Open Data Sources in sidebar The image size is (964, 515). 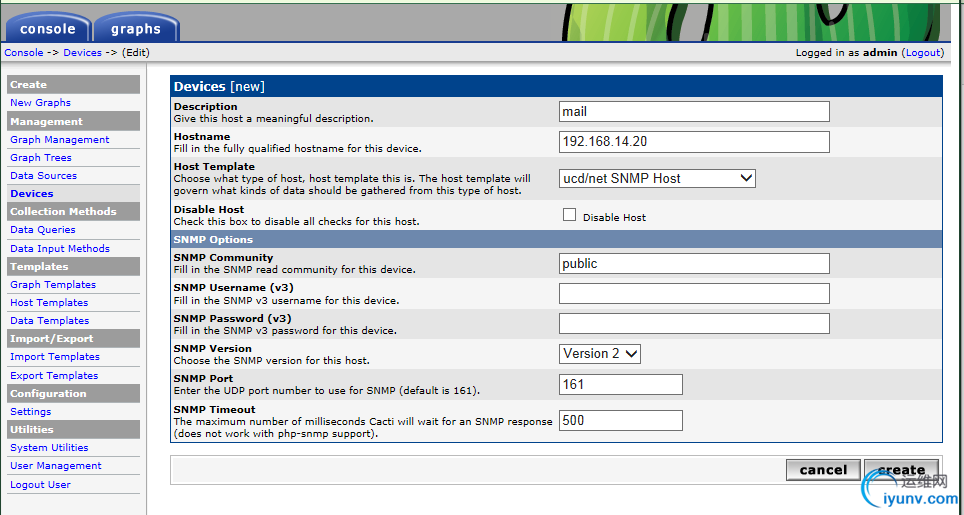pyautogui.click(x=44, y=175)
